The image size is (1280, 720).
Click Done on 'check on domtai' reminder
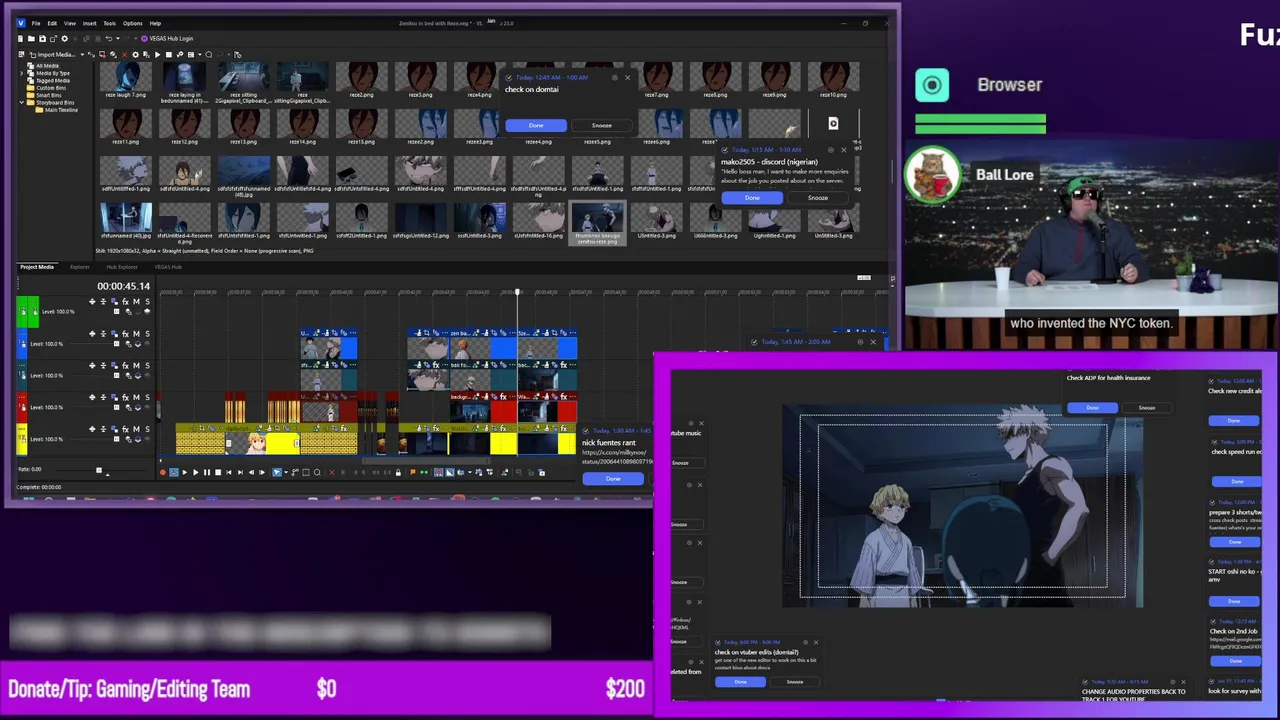pos(536,125)
